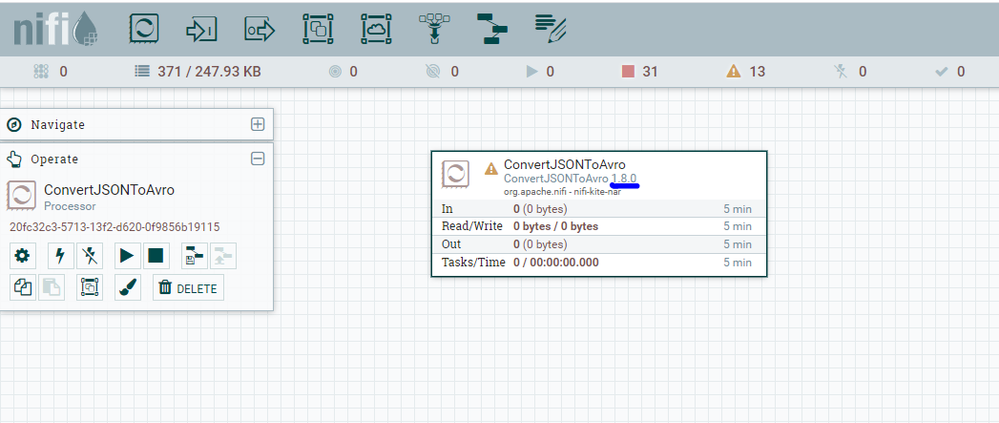This screenshot has height=423, width=999.
Task: Click the Input Port toolbar icon
Action: coord(202,29)
